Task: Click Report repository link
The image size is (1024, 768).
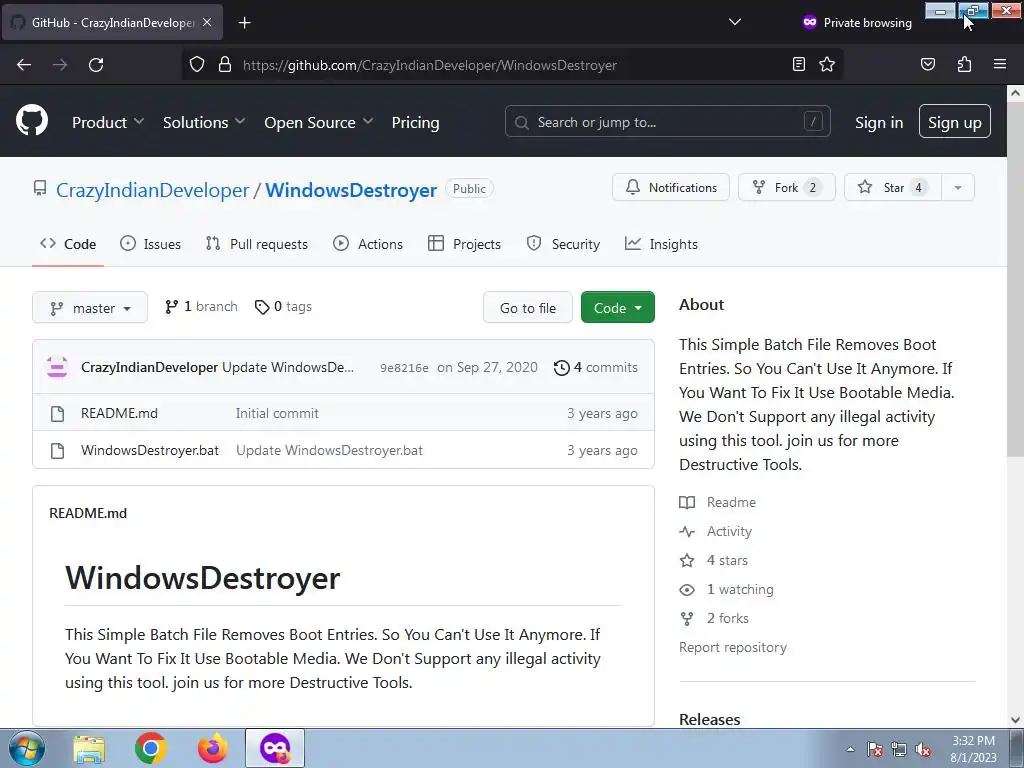Action: click(x=733, y=647)
